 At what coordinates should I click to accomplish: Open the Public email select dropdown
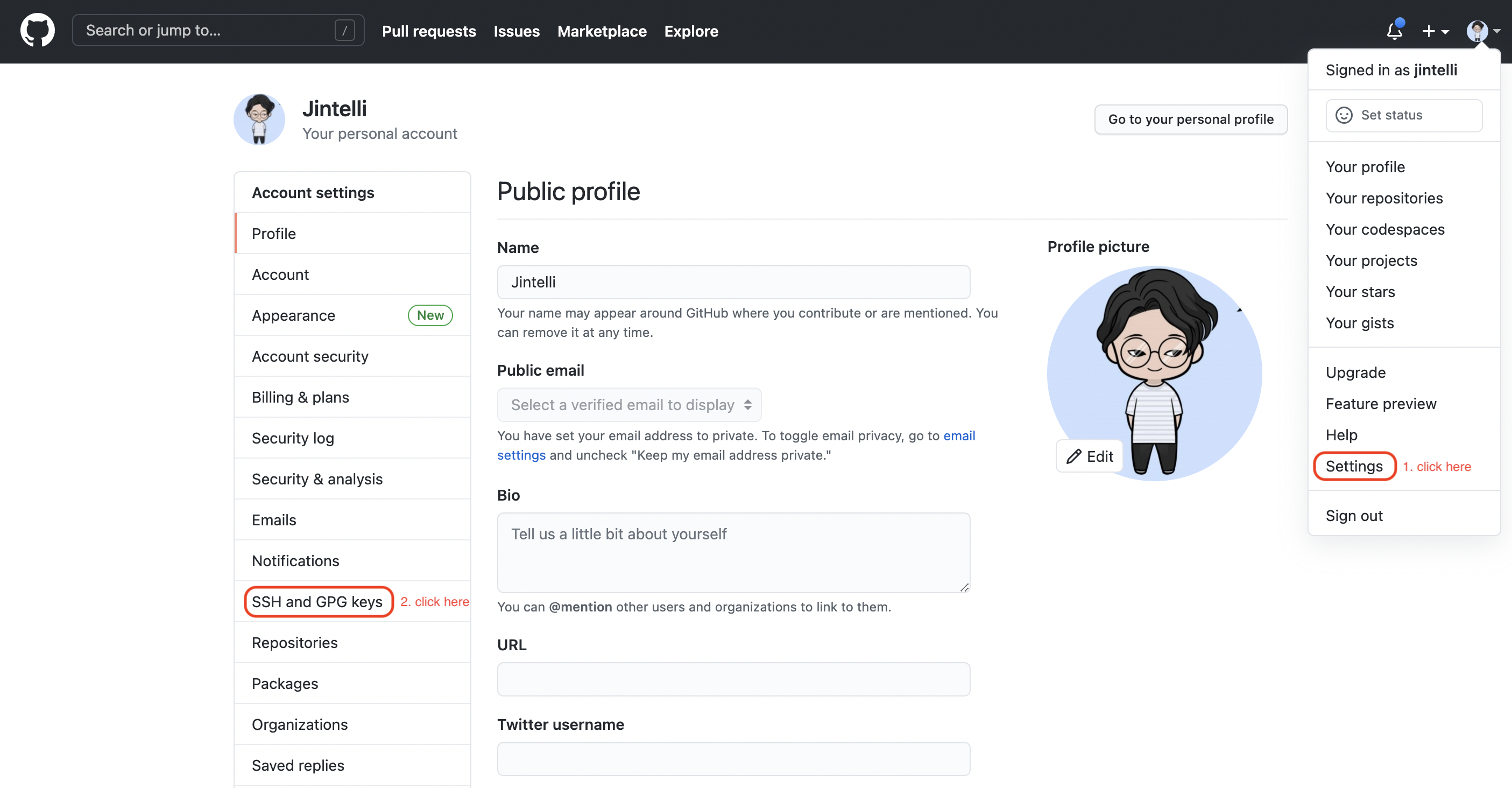[x=629, y=405]
